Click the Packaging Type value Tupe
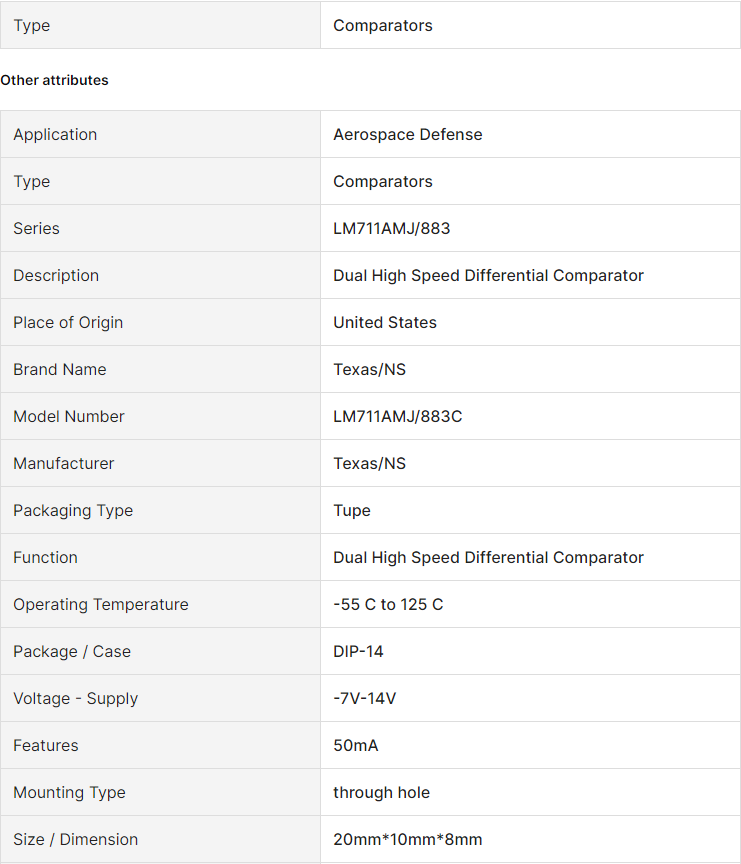This screenshot has height=864, width=741. click(x=352, y=511)
